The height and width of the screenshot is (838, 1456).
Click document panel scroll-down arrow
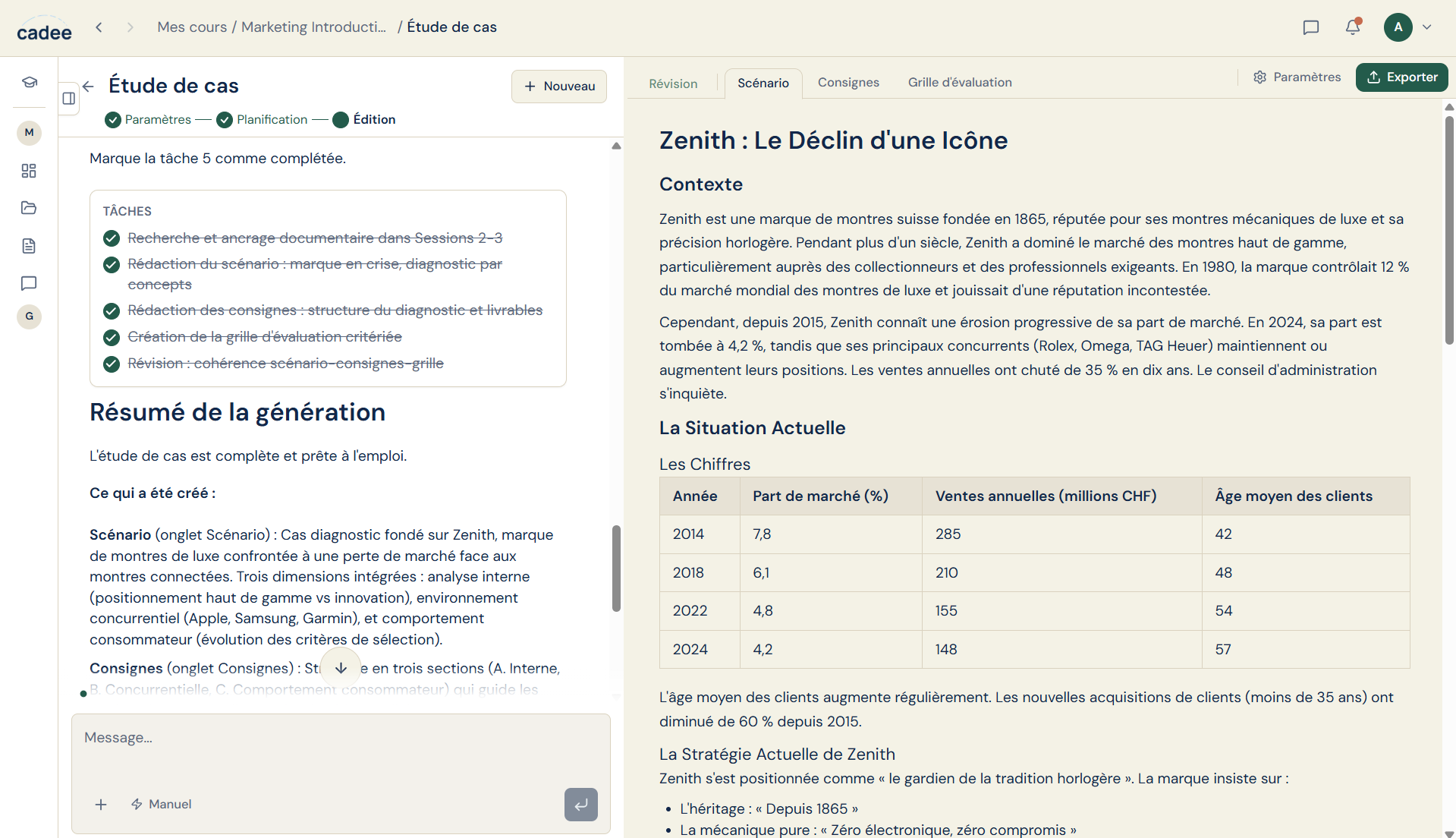[1449, 833]
